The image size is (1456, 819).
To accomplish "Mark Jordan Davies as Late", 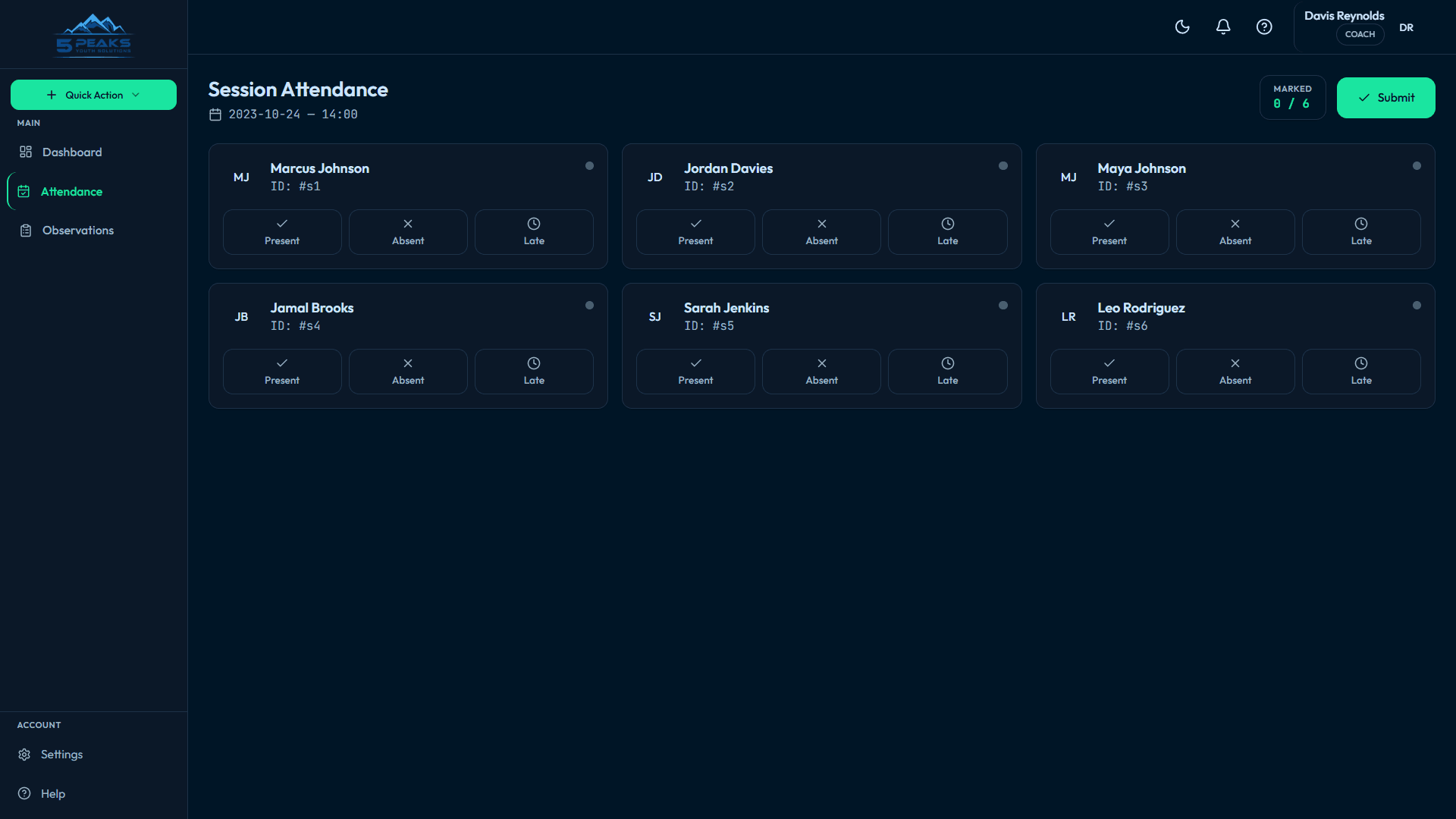I will click(948, 232).
